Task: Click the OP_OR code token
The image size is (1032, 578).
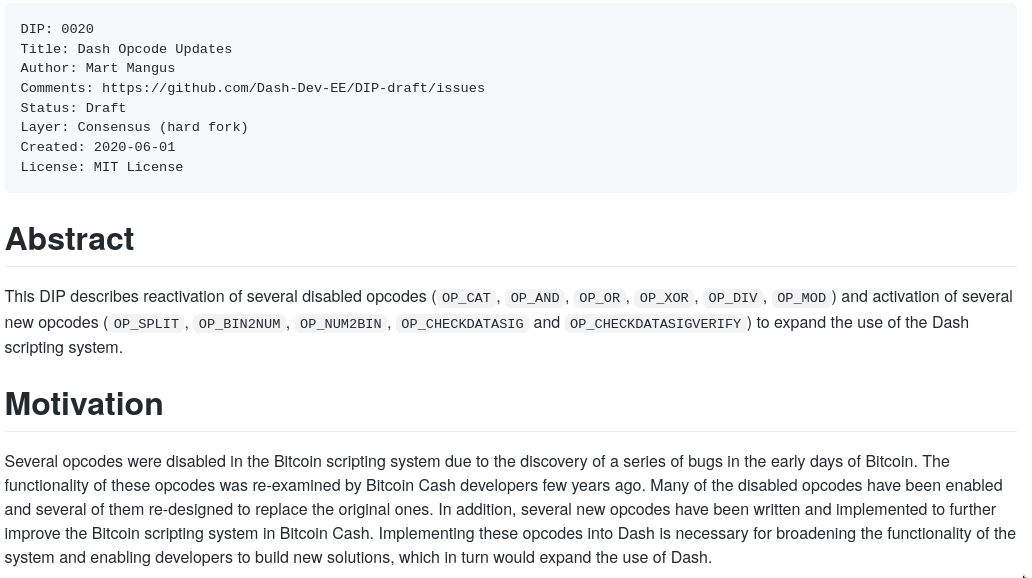Action: coord(600,298)
